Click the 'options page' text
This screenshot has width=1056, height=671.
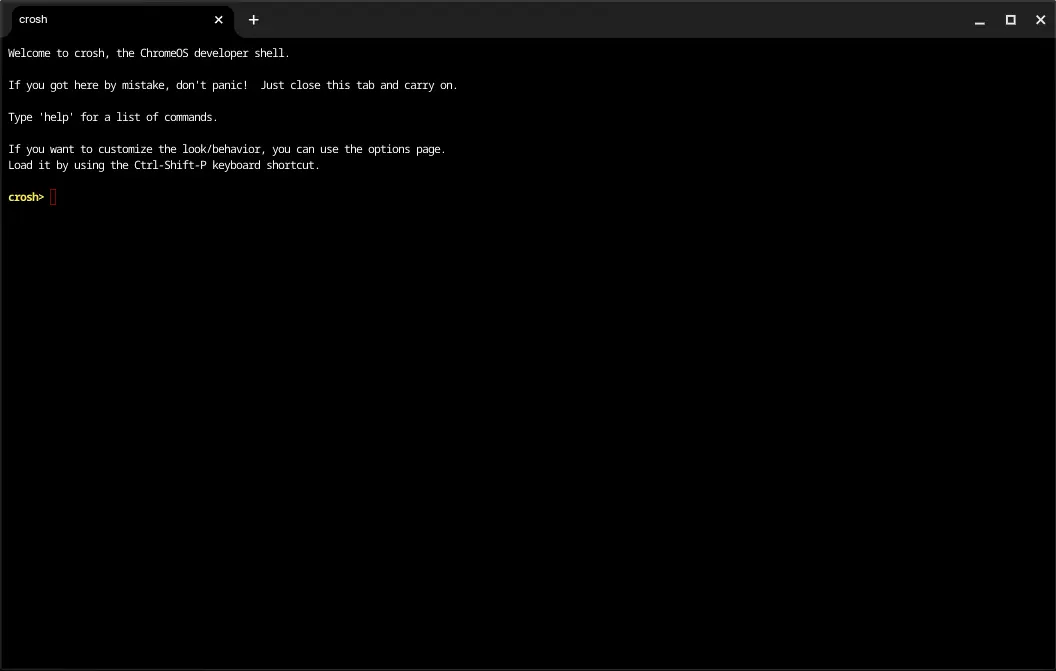pyautogui.click(x=405, y=149)
